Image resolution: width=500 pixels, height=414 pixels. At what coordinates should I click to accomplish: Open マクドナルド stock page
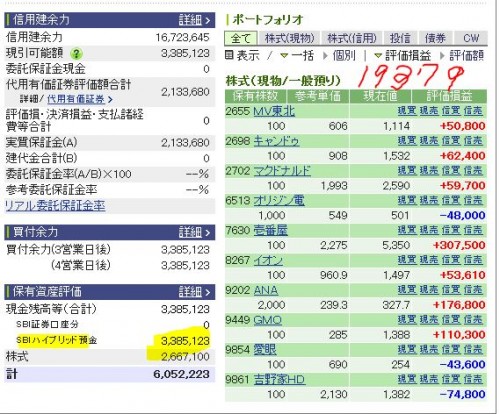[x=282, y=171]
